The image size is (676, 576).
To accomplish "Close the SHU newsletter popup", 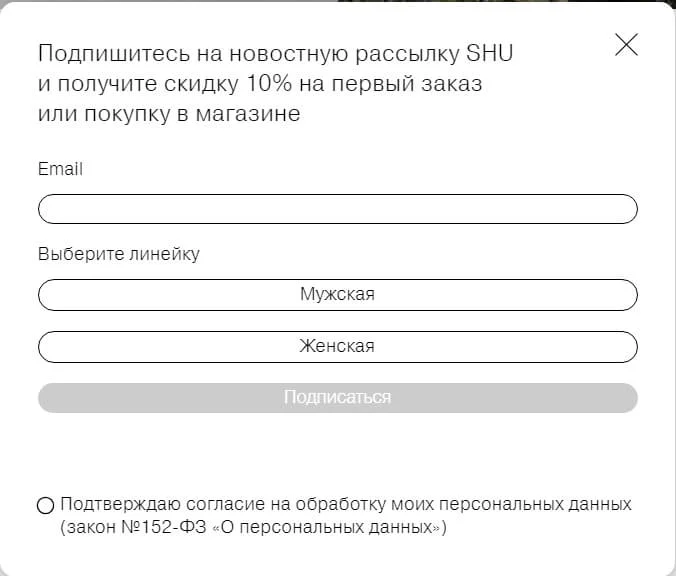I will click(626, 45).
